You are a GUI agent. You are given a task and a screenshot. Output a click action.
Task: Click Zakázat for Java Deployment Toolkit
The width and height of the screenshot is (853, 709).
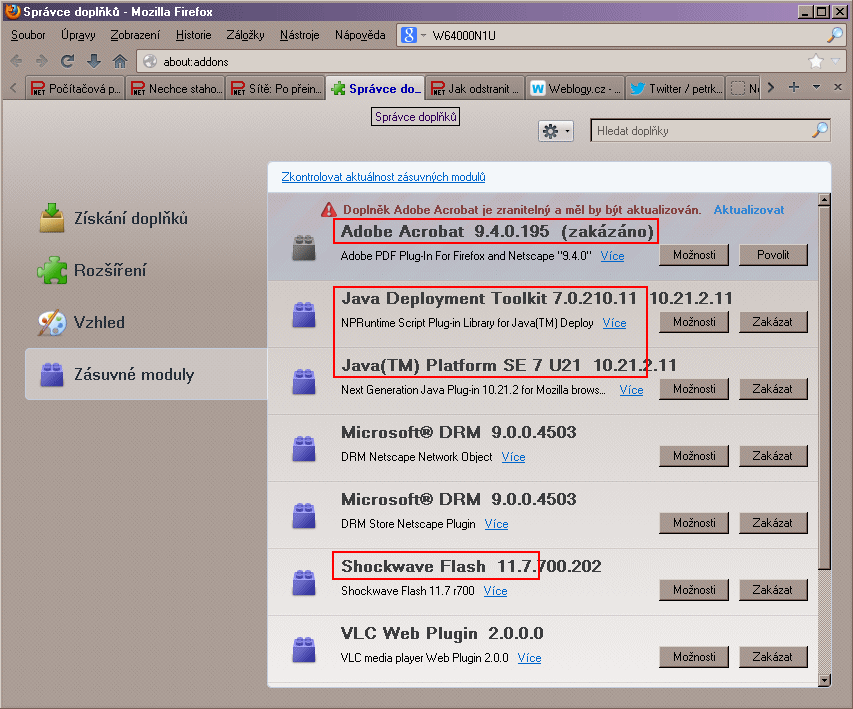(x=773, y=322)
